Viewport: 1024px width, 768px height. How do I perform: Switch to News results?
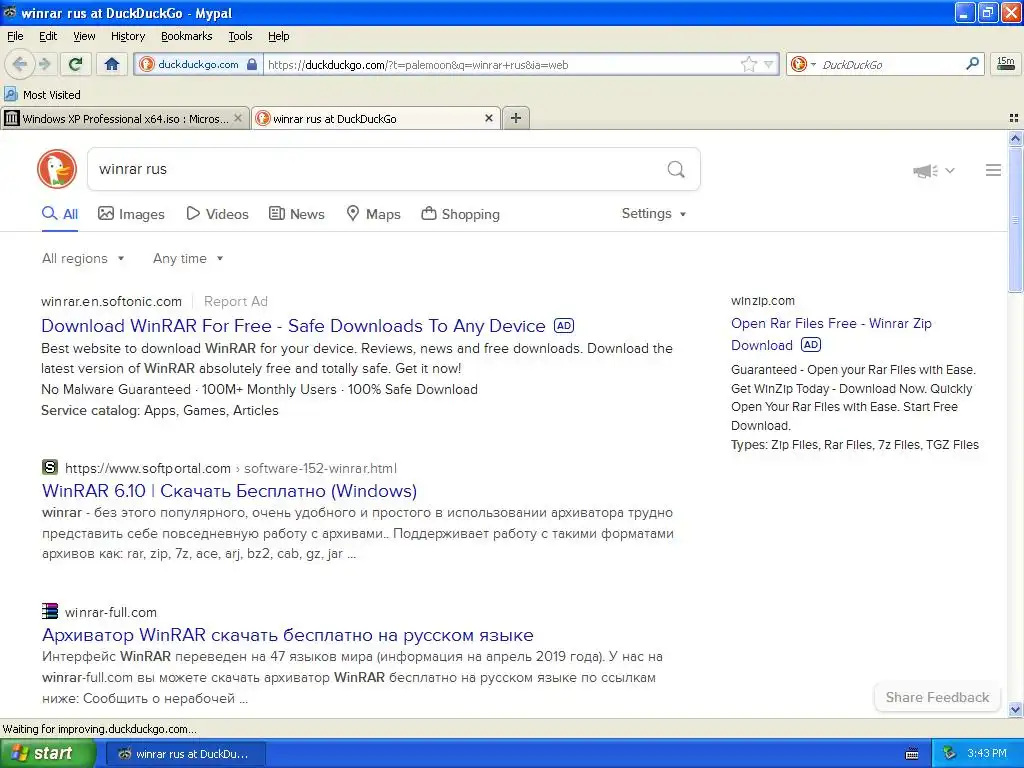[297, 214]
